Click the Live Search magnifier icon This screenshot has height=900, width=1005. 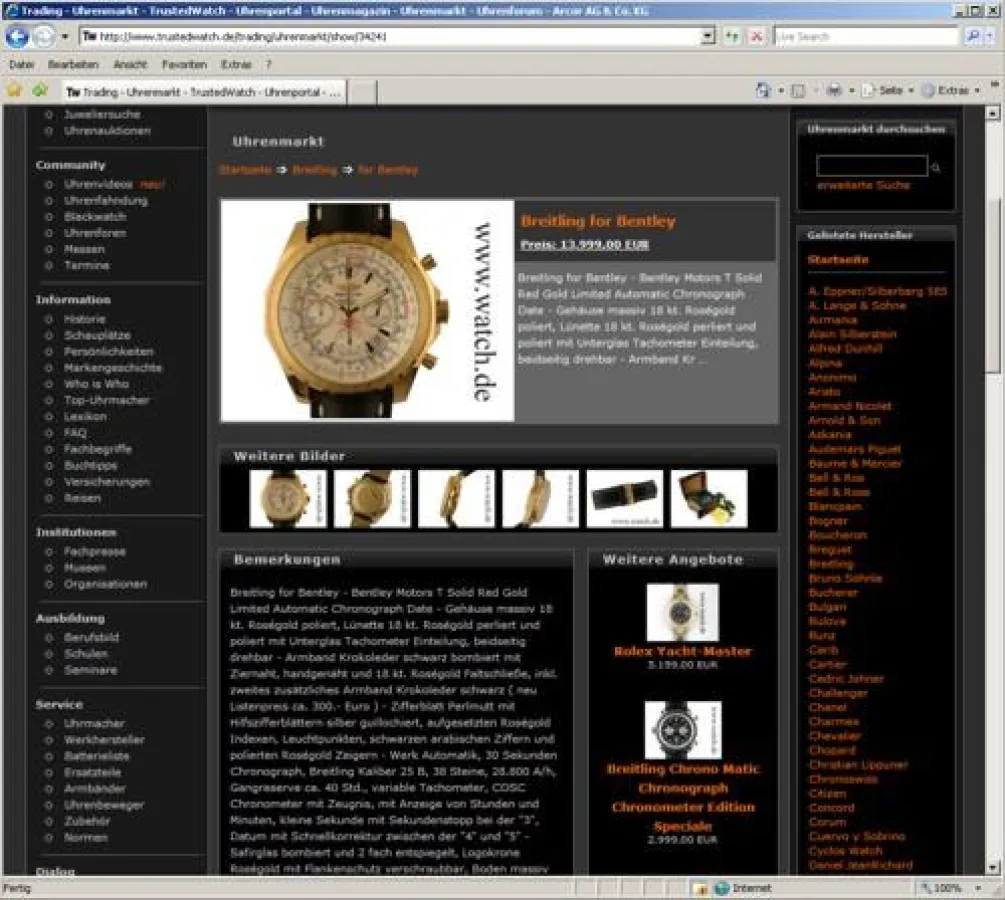[x=972, y=38]
